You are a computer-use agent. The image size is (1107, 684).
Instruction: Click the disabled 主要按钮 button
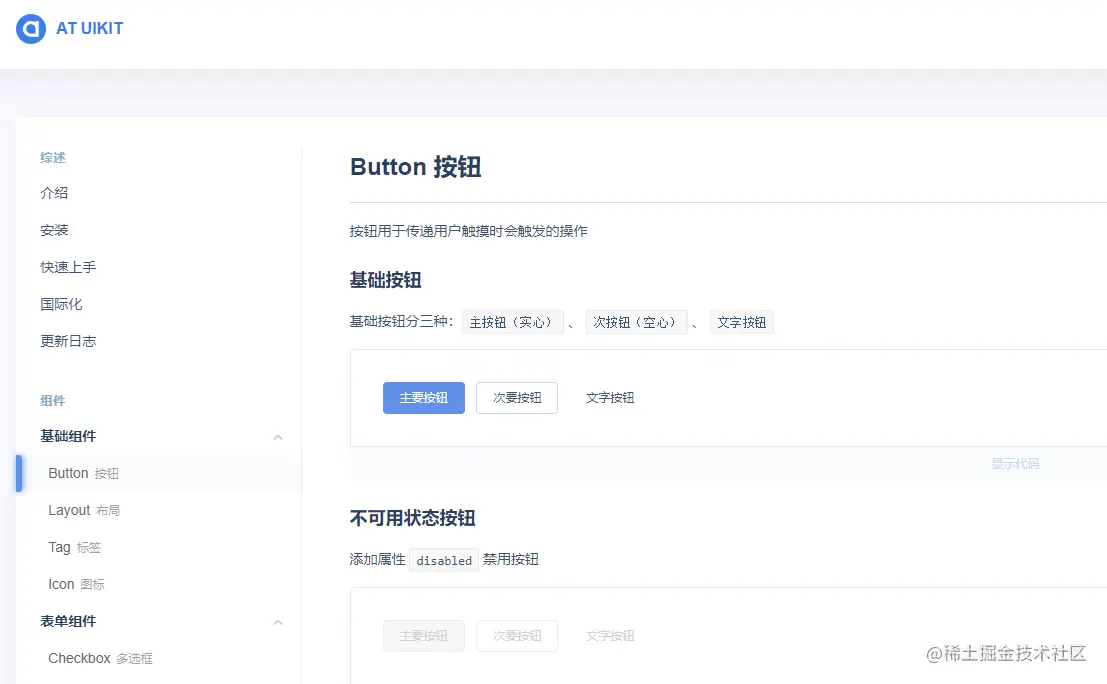click(424, 636)
